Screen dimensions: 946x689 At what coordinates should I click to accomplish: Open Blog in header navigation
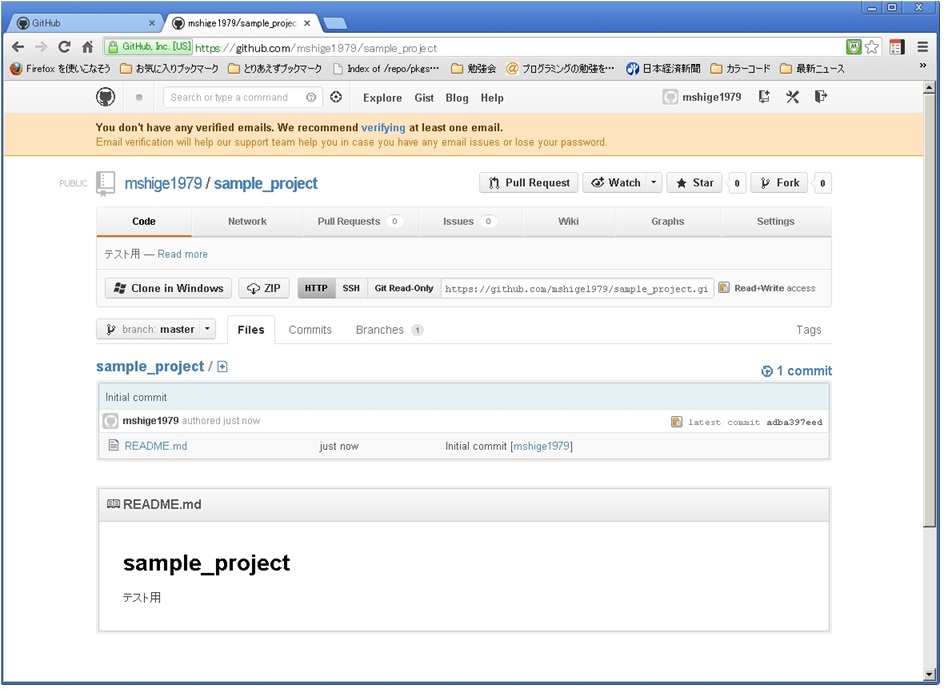(457, 98)
